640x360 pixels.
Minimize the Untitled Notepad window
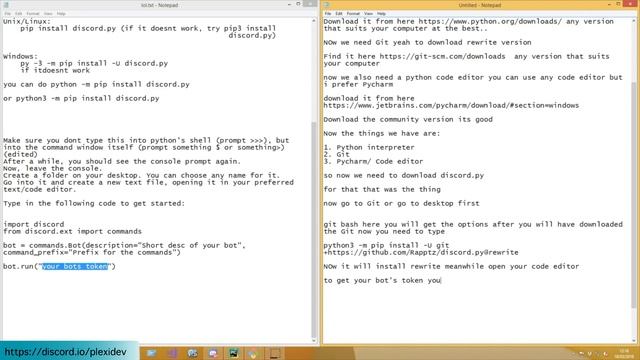pos(609,4)
